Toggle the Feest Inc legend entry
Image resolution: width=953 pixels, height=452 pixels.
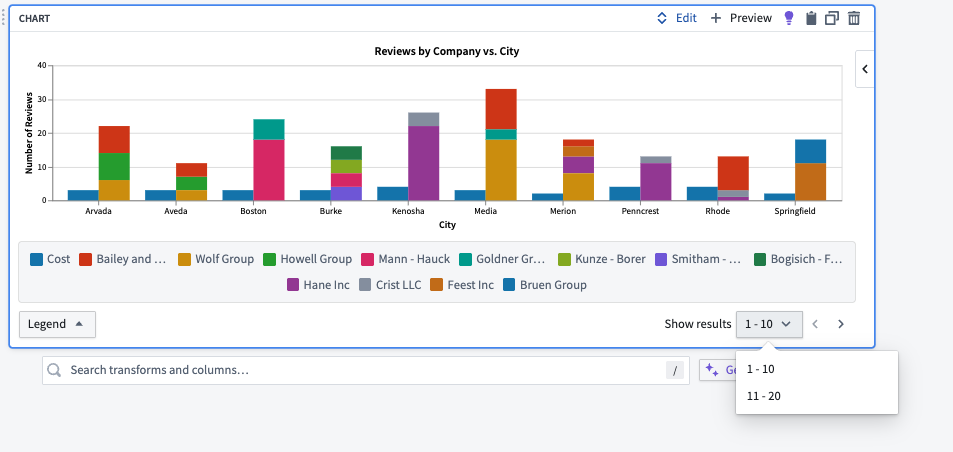(x=462, y=285)
